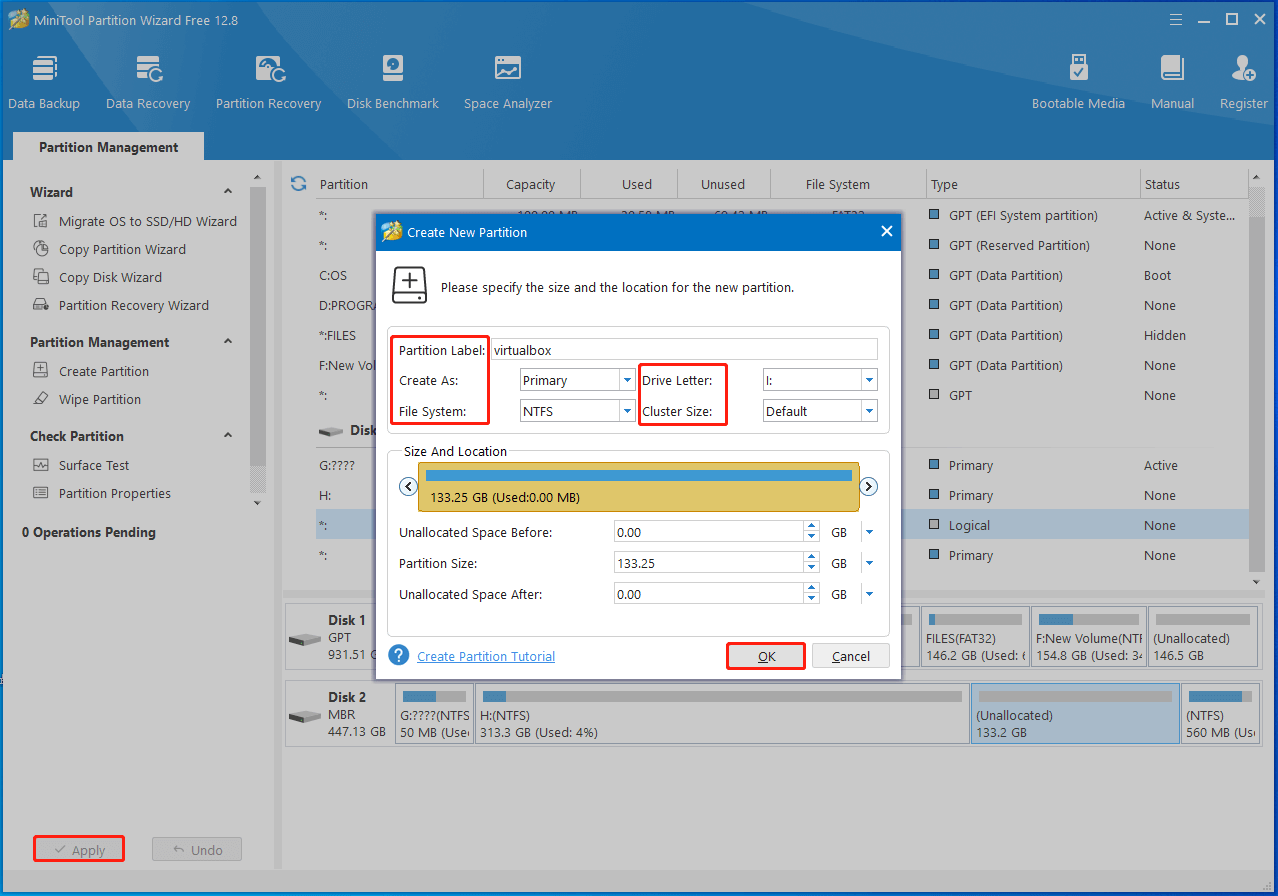Click OK in Create New Partition dialog
Screen dimensions: 1278x896
click(x=766, y=656)
